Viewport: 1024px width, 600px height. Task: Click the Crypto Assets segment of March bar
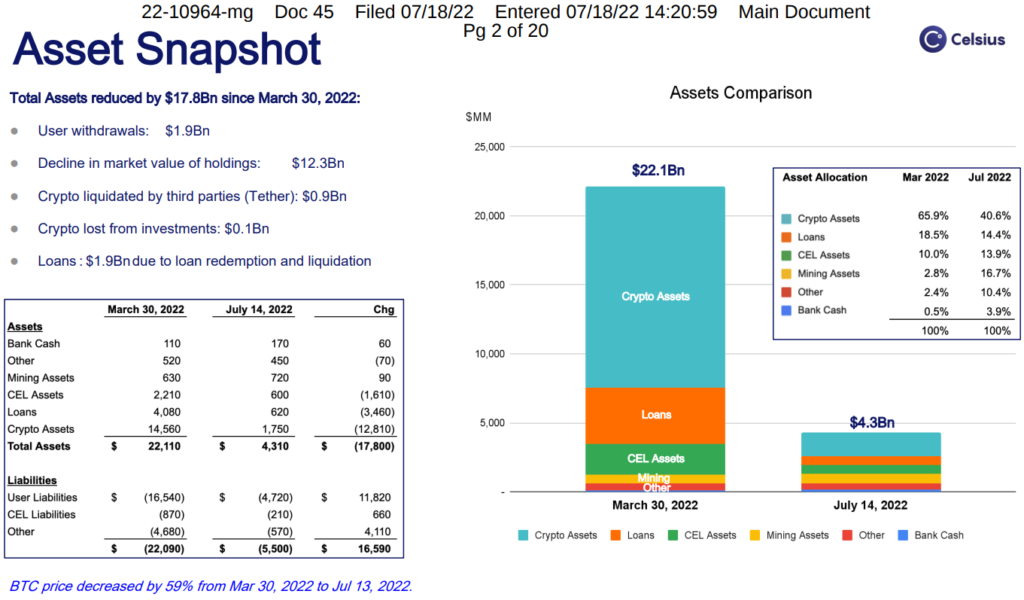coord(655,296)
